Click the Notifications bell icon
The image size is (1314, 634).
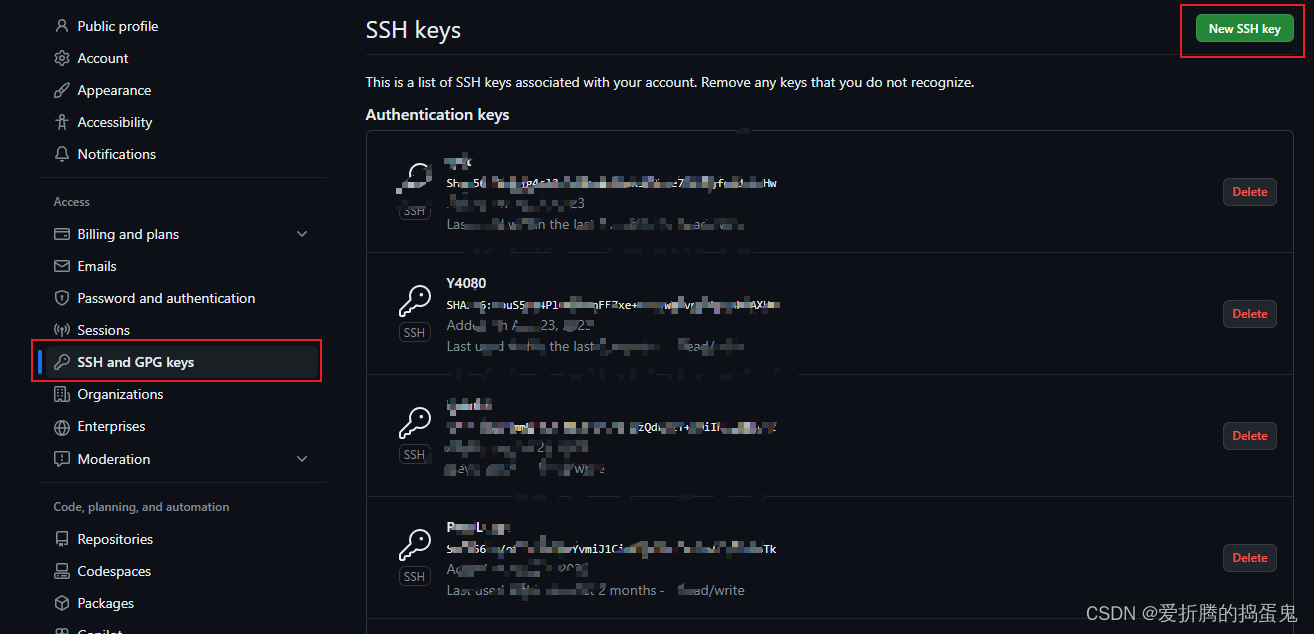(61, 154)
